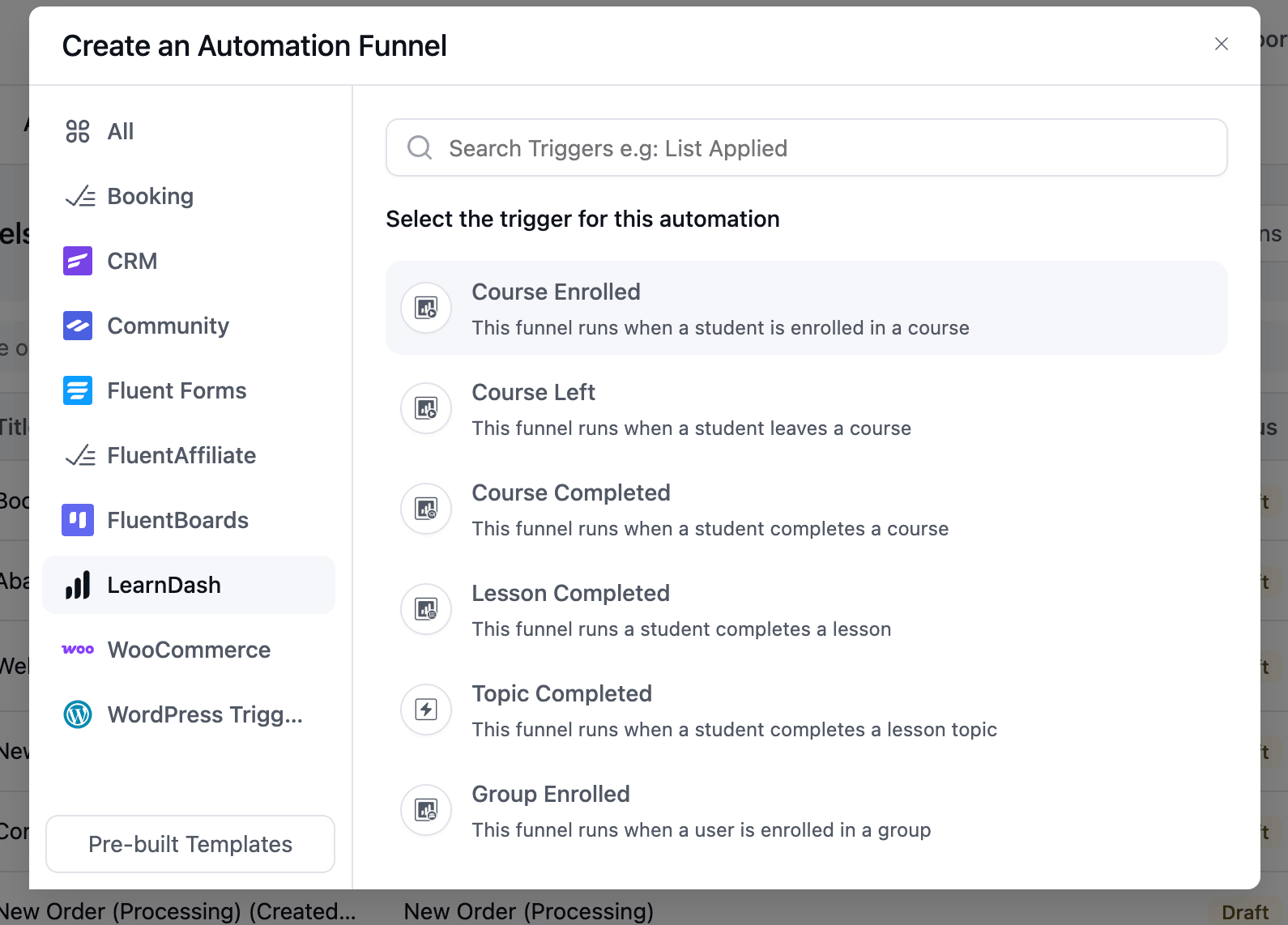Choose the Course Left trigger title

point(533,392)
